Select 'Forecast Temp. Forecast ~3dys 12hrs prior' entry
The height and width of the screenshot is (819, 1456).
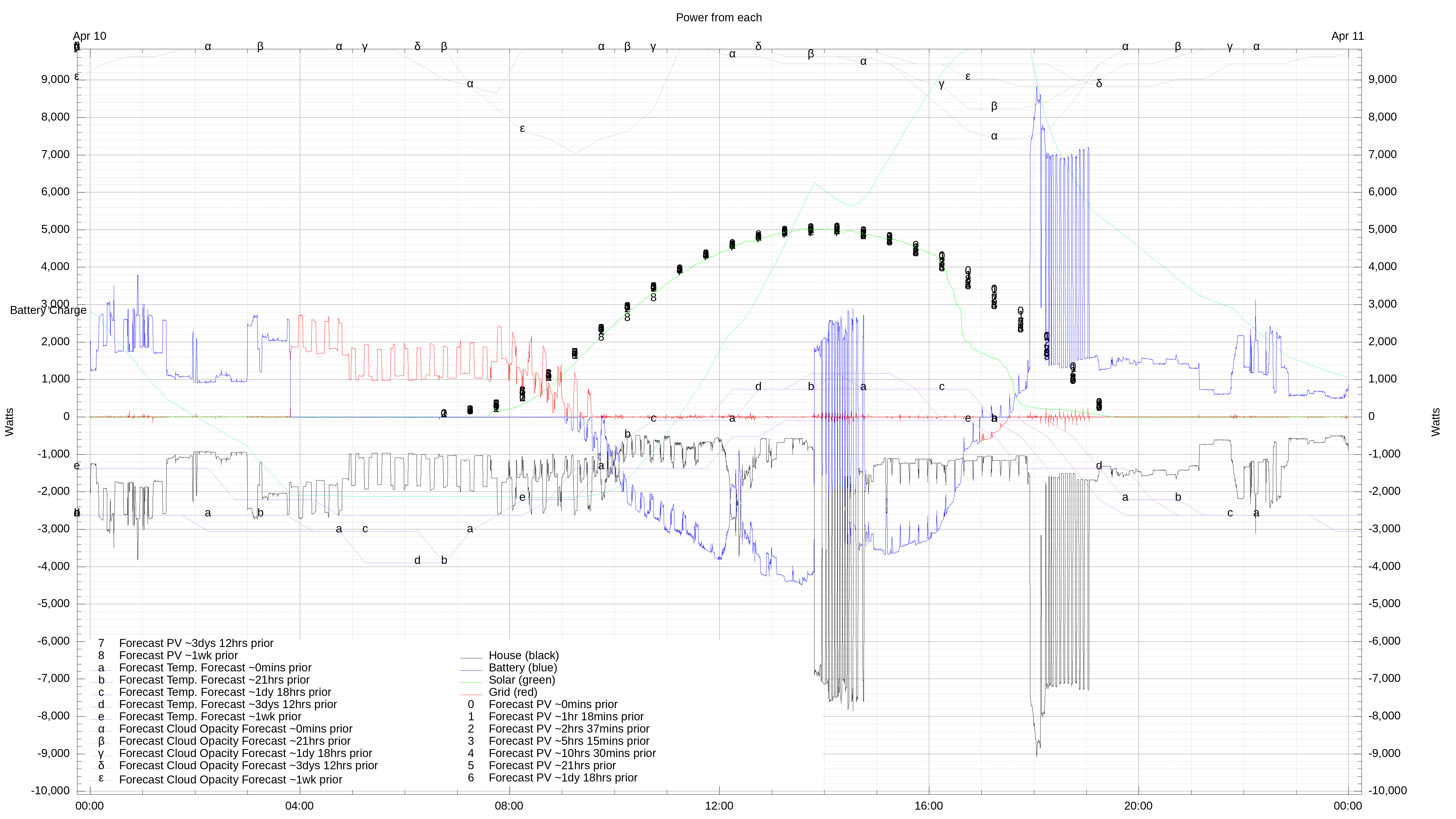point(228,705)
